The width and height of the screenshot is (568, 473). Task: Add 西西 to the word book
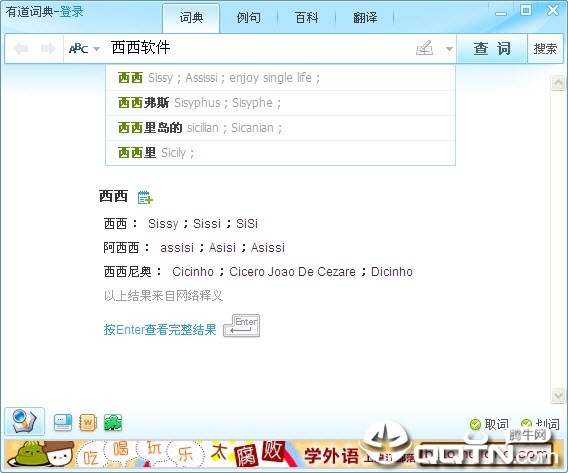[145, 197]
